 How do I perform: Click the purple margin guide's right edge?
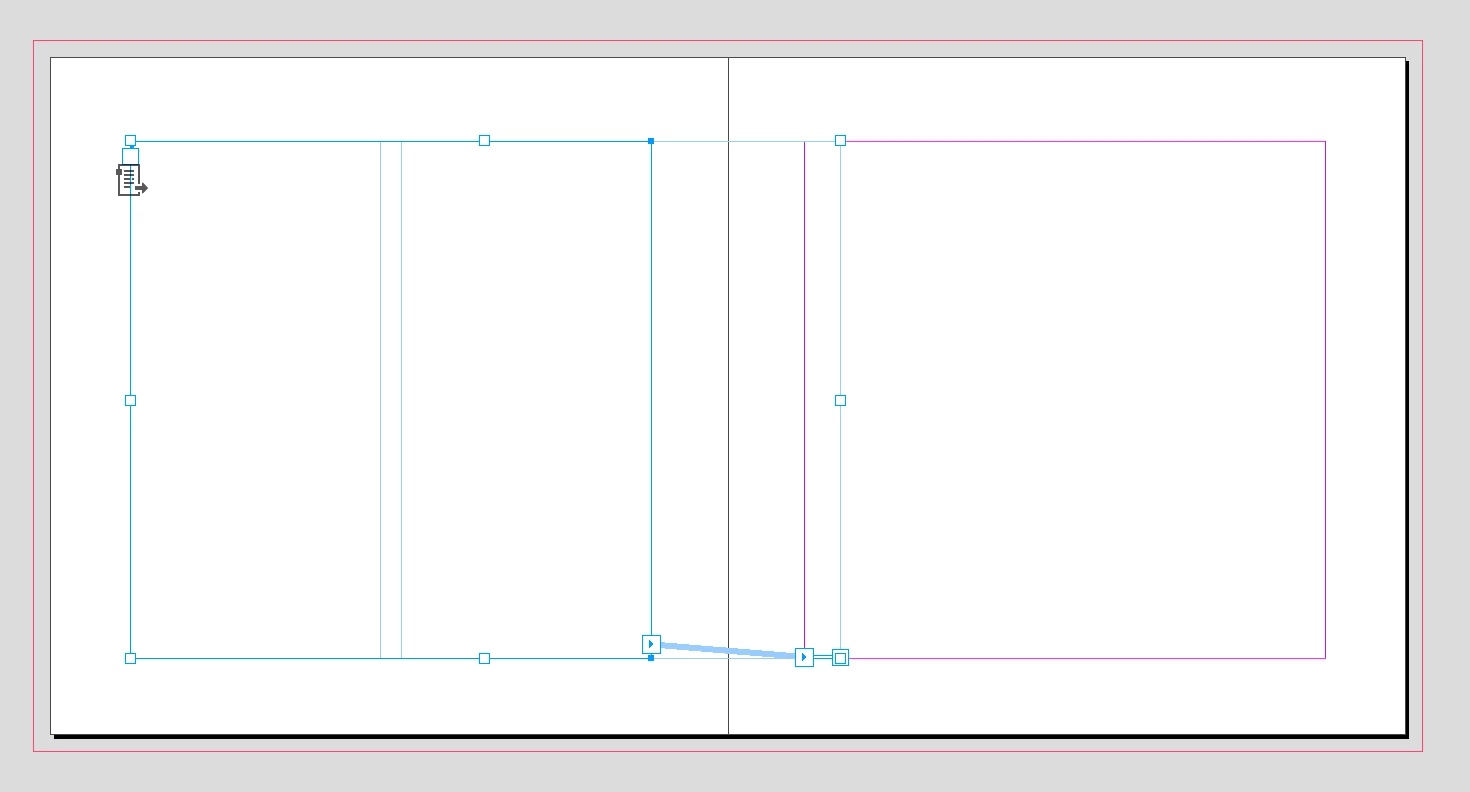tap(1325, 400)
